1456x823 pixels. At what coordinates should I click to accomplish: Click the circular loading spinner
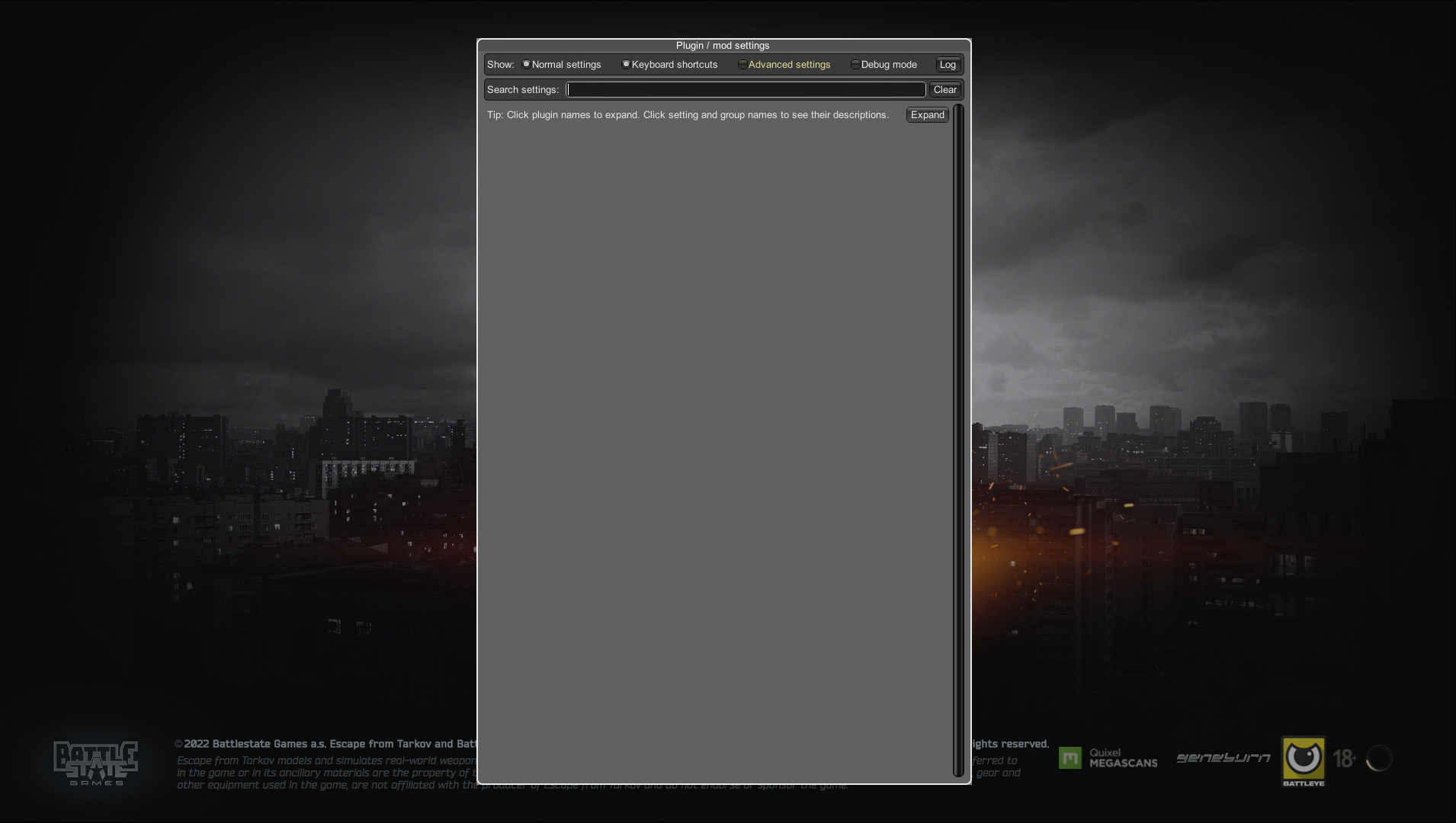[1379, 758]
